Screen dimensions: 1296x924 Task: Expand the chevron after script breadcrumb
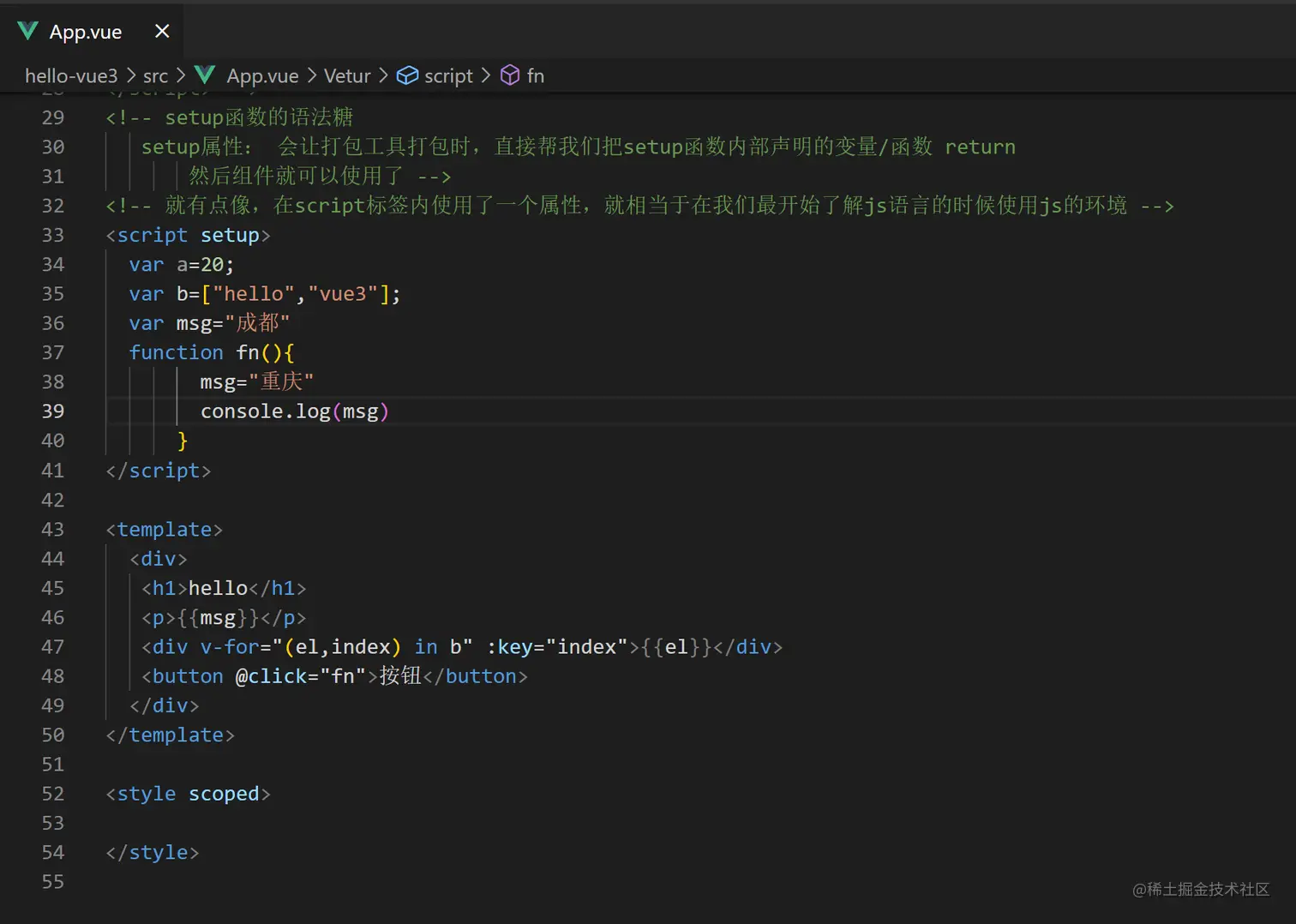click(x=486, y=76)
